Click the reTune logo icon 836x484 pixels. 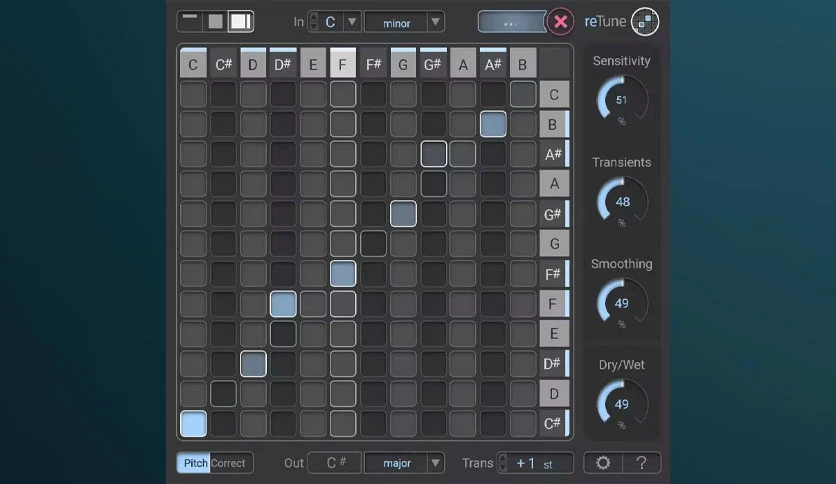[645, 21]
